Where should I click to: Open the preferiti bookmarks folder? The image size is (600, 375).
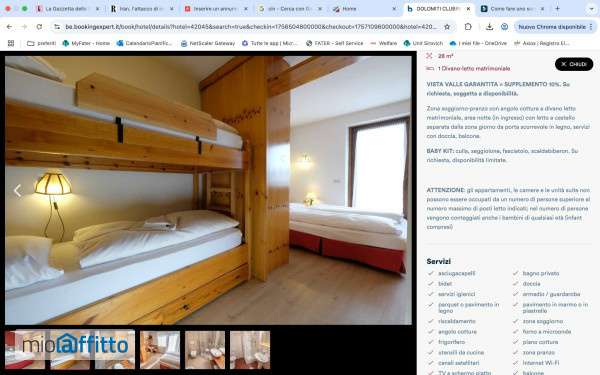coord(41,43)
